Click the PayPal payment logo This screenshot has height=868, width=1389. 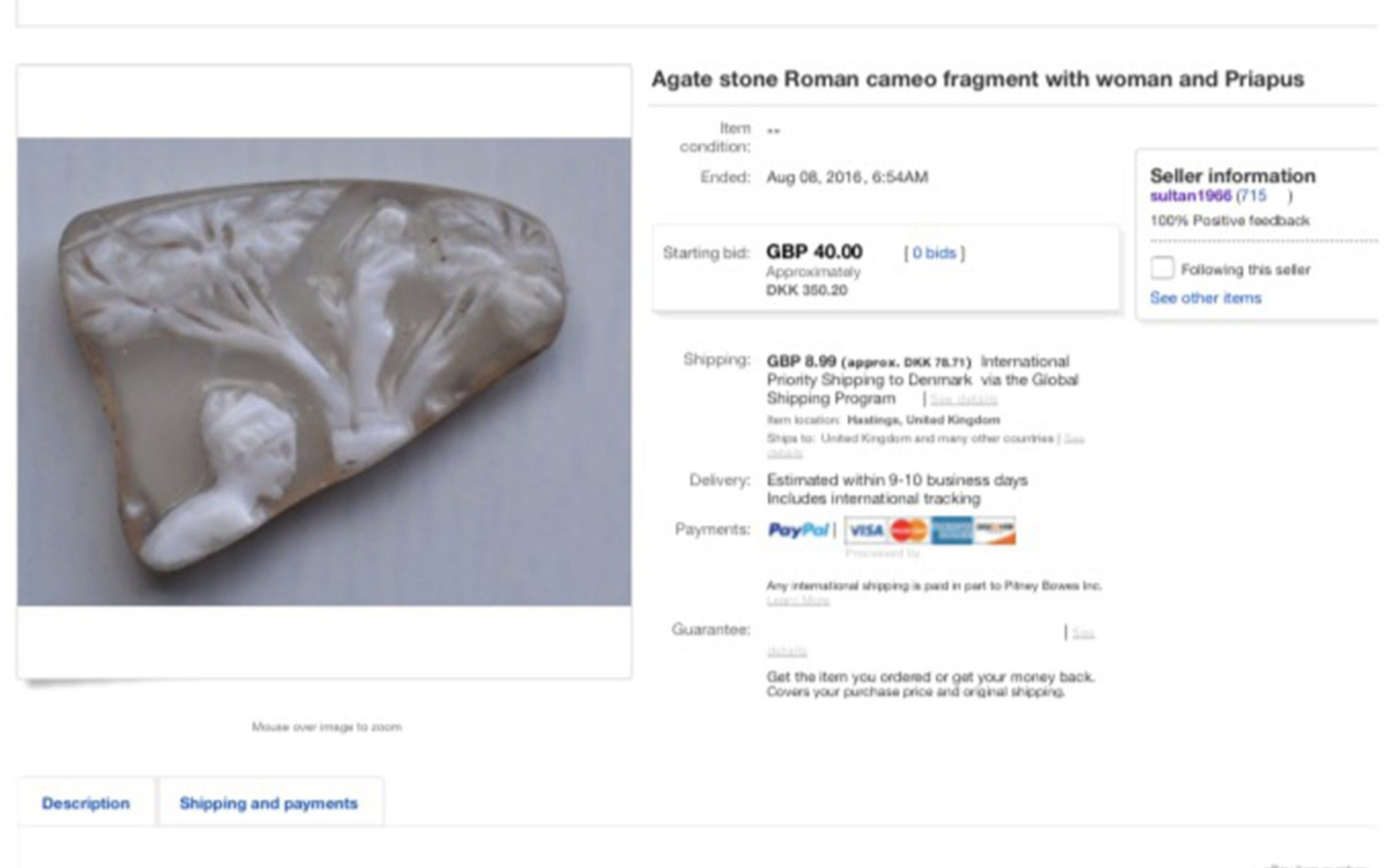click(x=798, y=530)
